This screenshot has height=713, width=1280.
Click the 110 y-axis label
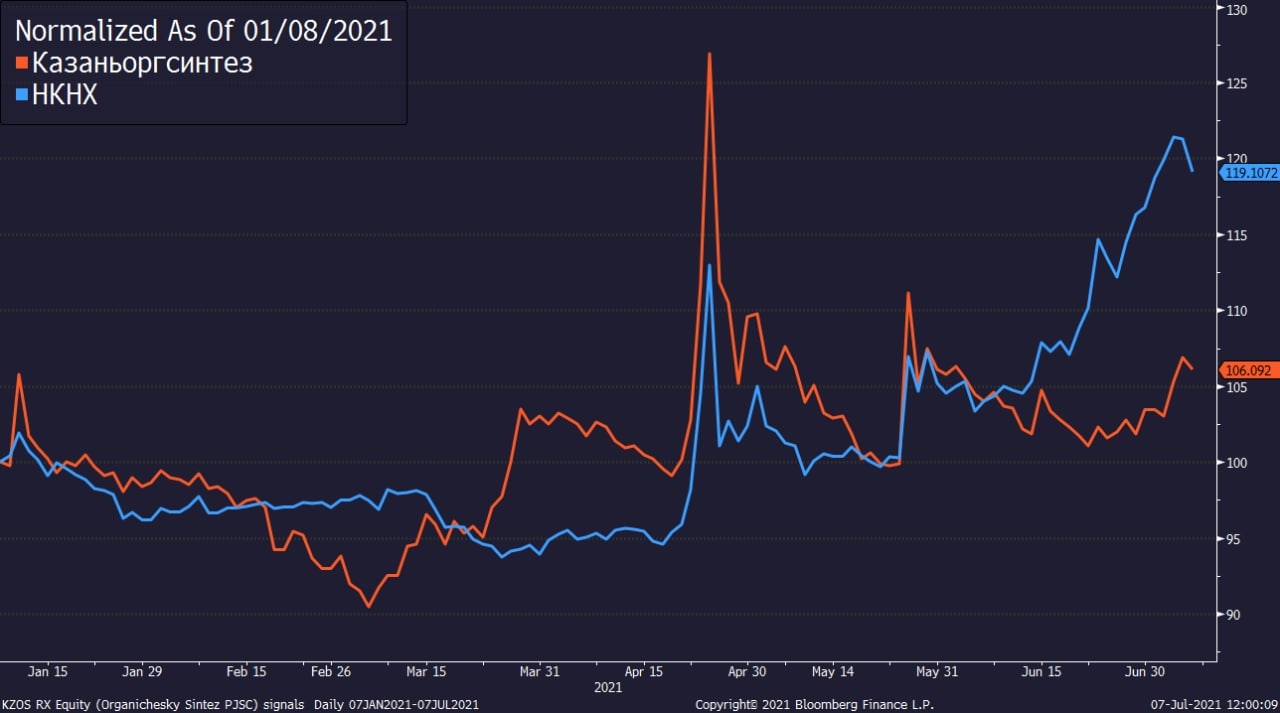(1235, 311)
